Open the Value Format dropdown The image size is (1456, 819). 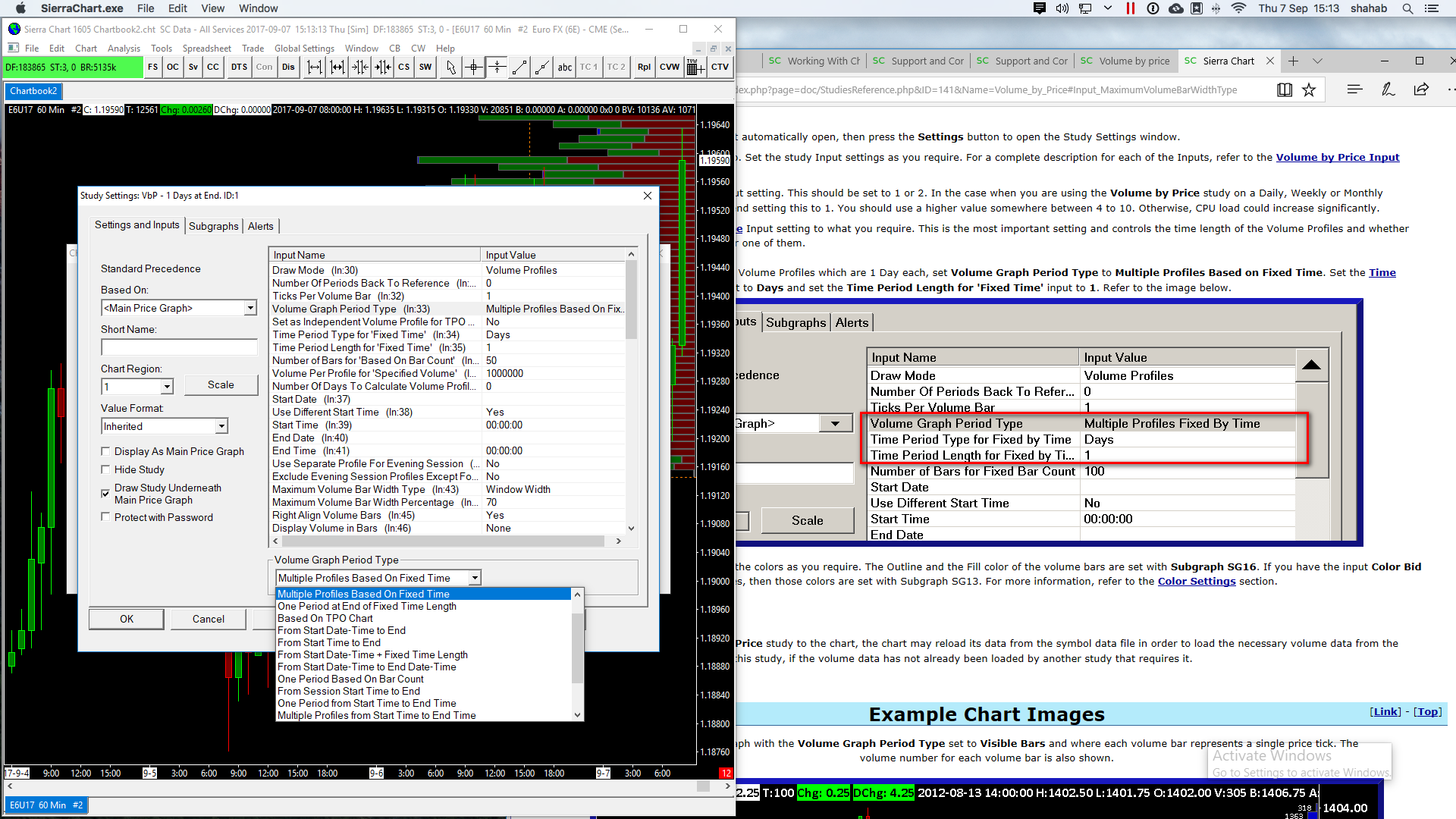coord(221,426)
